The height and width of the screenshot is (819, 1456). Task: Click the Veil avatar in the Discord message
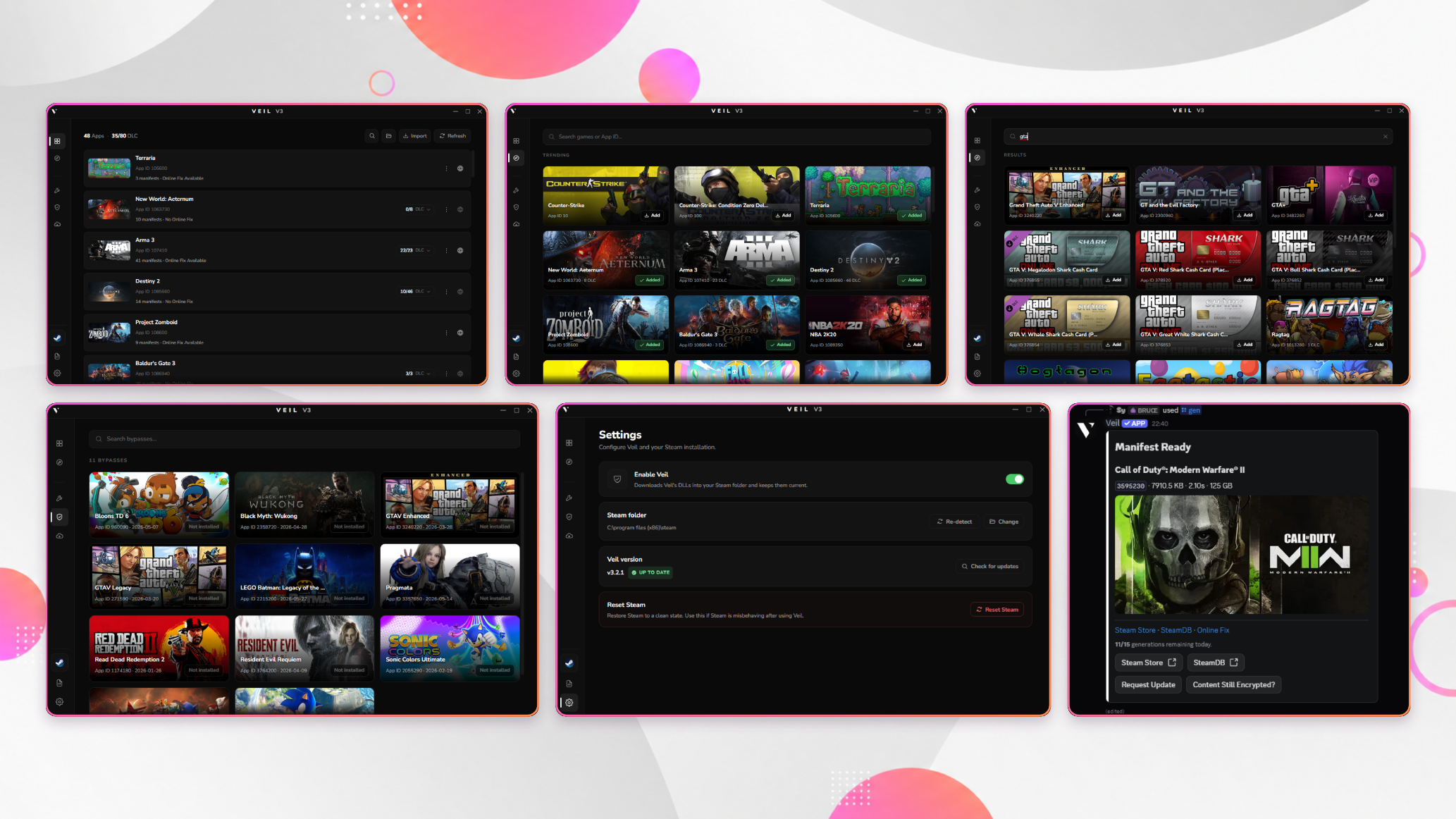point(1086,429)
